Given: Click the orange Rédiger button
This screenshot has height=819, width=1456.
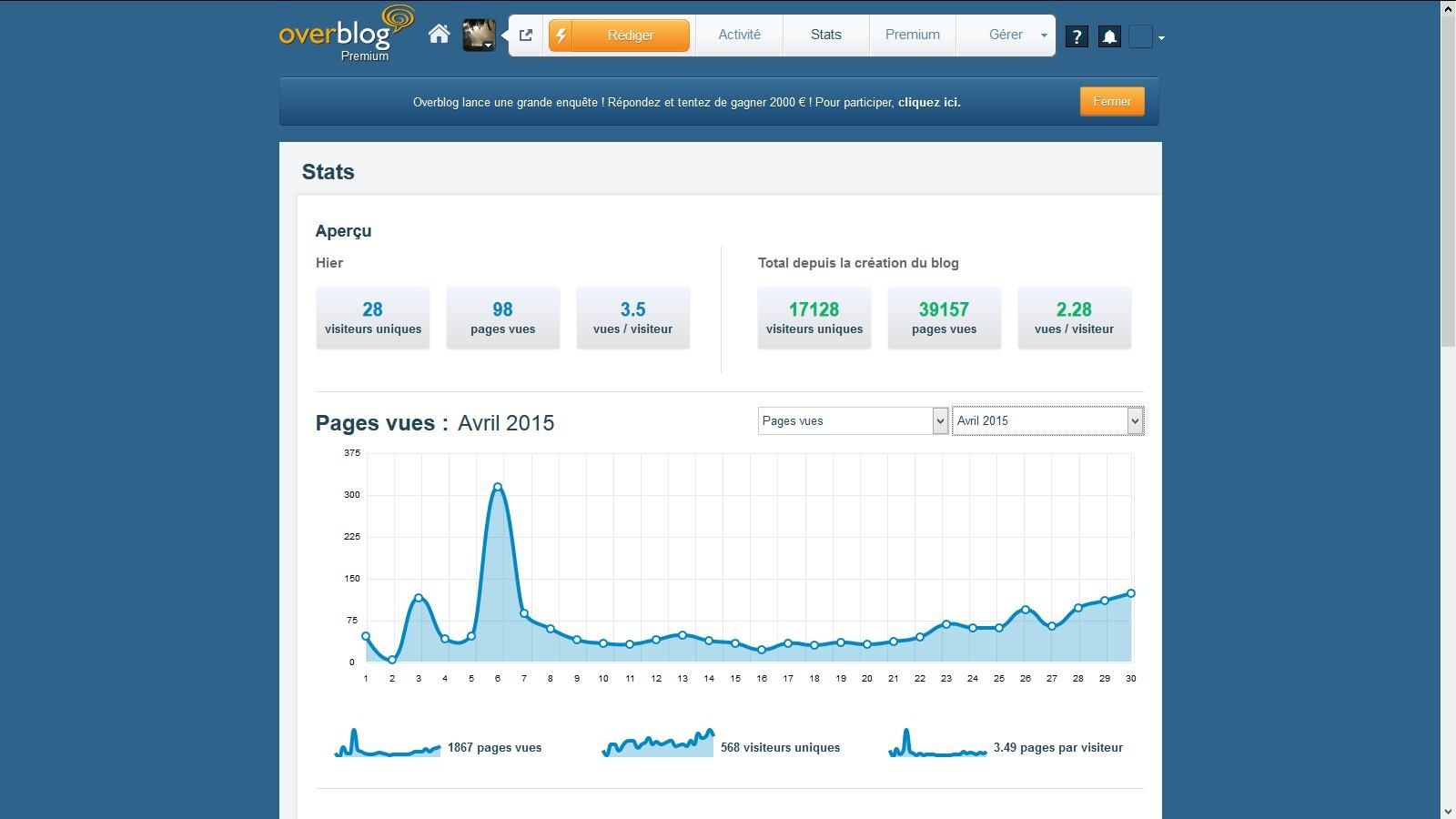Looking at the screenshot, I should pyautogui.click(x=619, y=35).
